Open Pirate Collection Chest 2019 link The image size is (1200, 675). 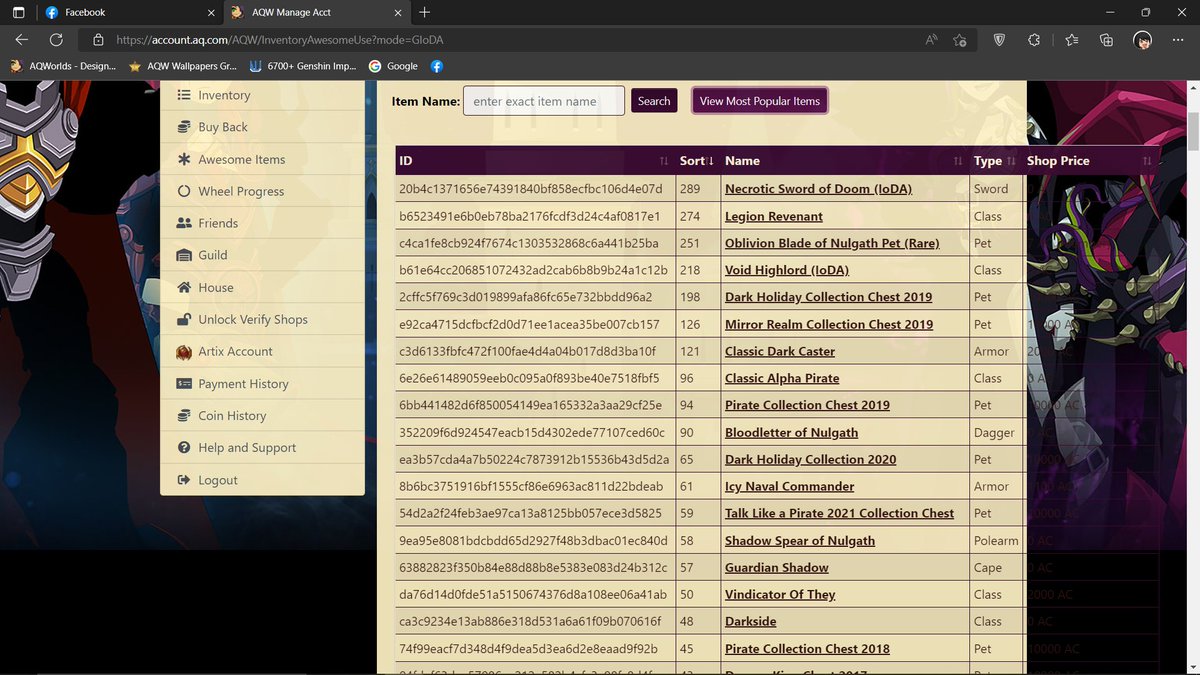[807, 405]
